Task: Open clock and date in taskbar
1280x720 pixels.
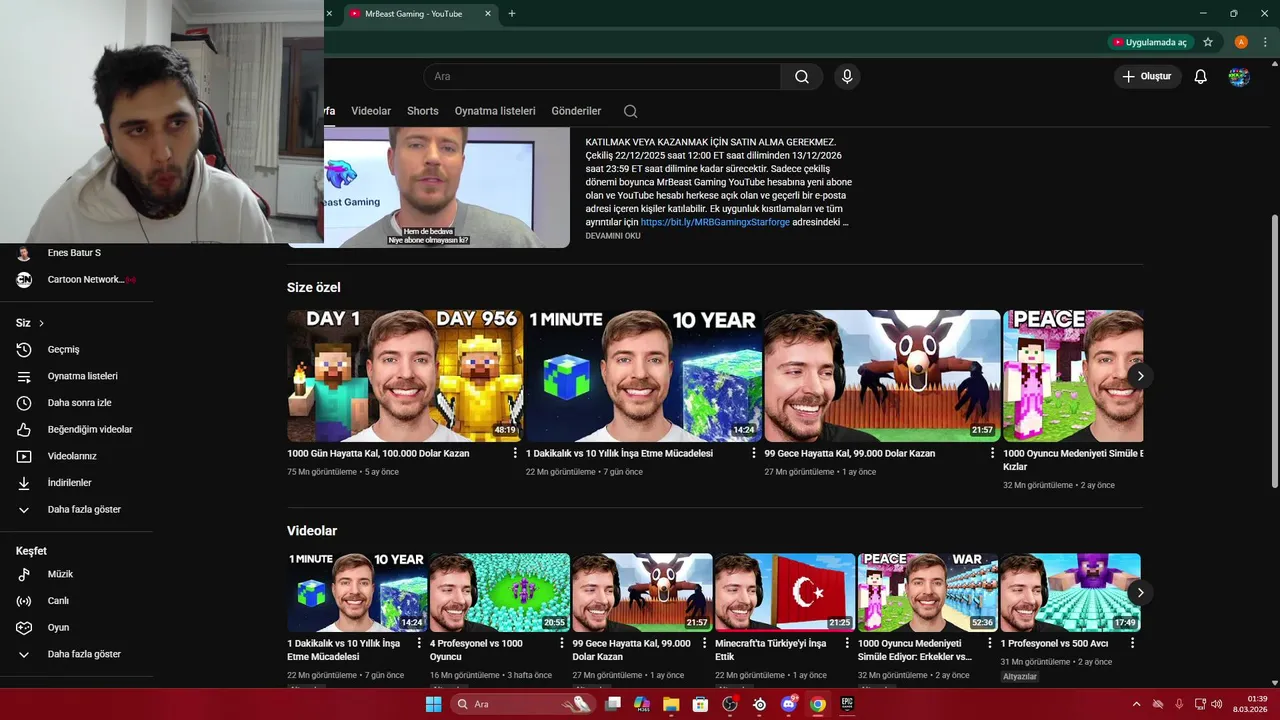Action: coord(1250,704)
